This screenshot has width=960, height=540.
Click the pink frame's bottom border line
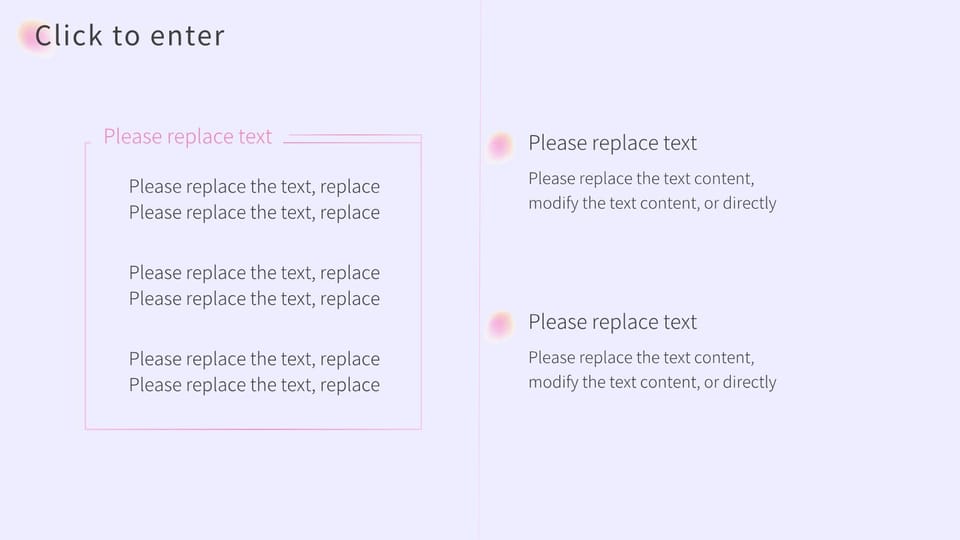(253, 429)
